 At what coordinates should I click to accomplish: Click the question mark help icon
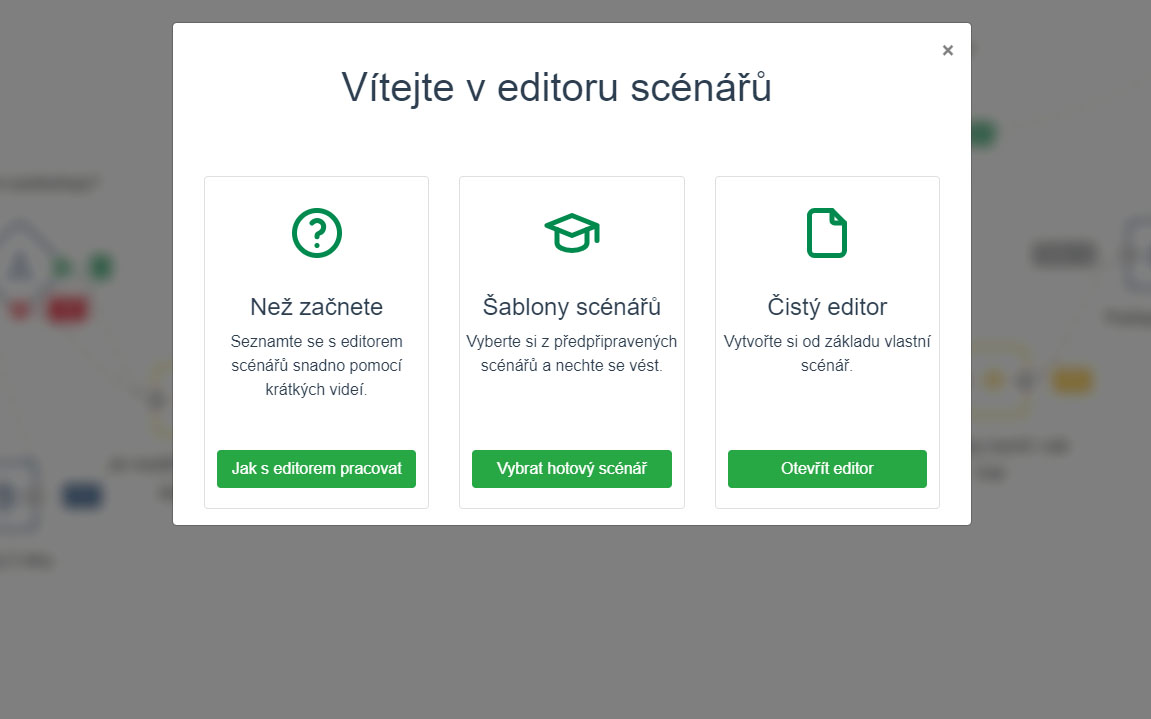pyautogui.click(x=316, y=233)
